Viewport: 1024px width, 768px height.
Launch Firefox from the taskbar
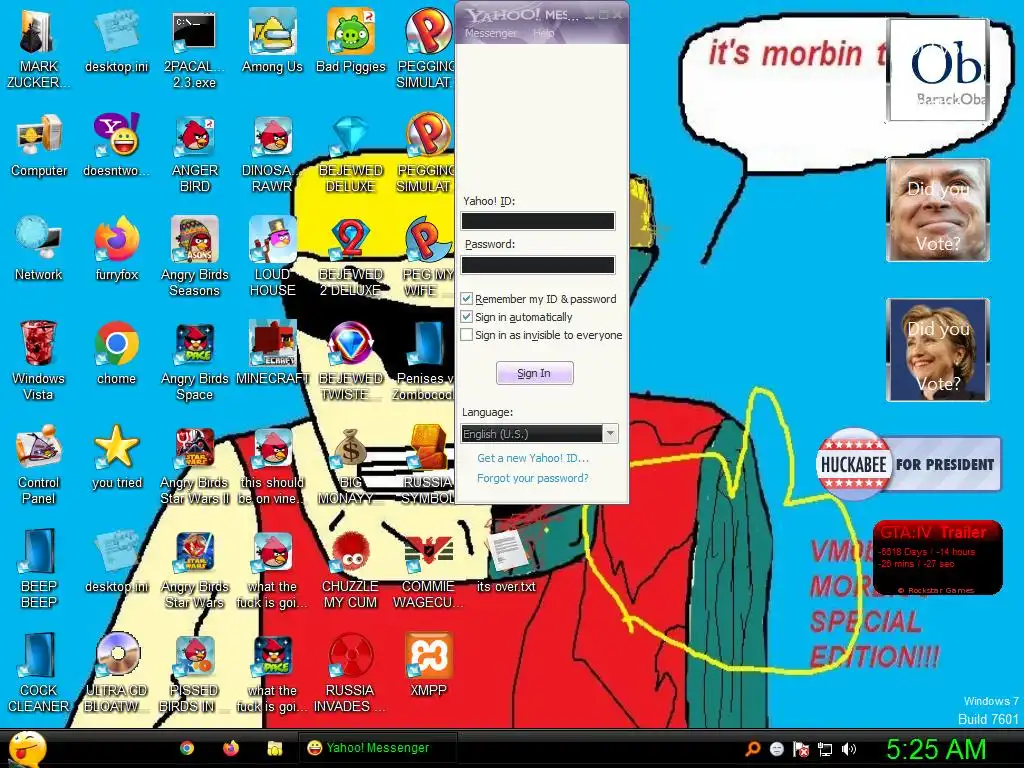pyautogui.click(x=231, y=748)
